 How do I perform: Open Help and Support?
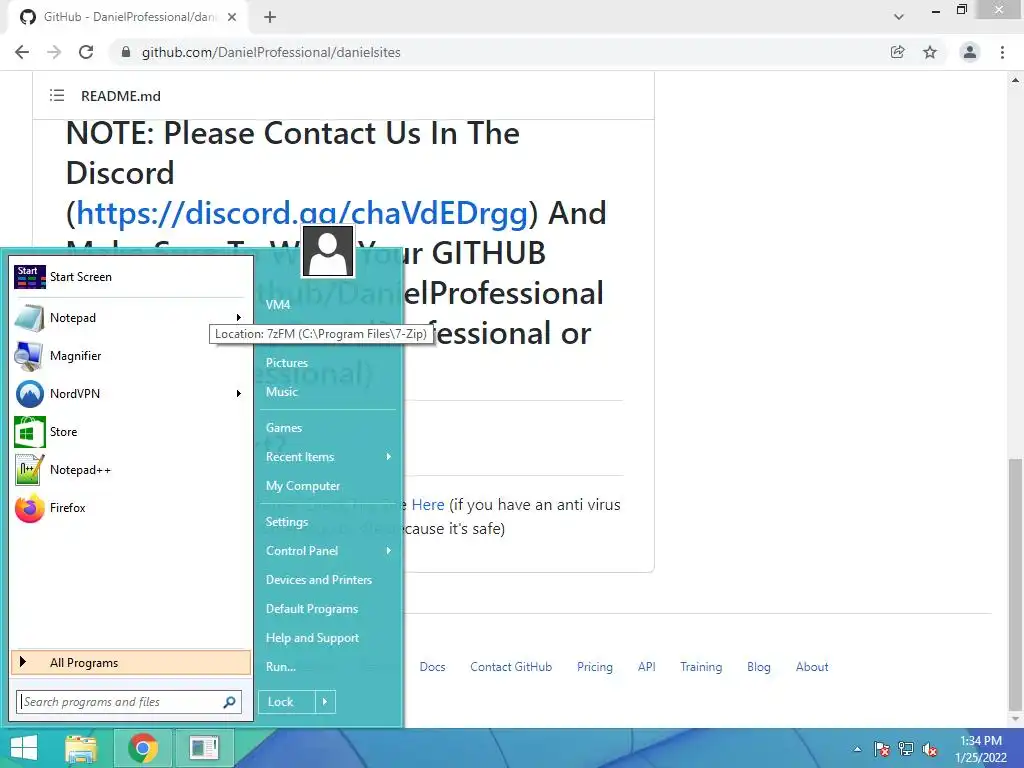tap(312, 638)
